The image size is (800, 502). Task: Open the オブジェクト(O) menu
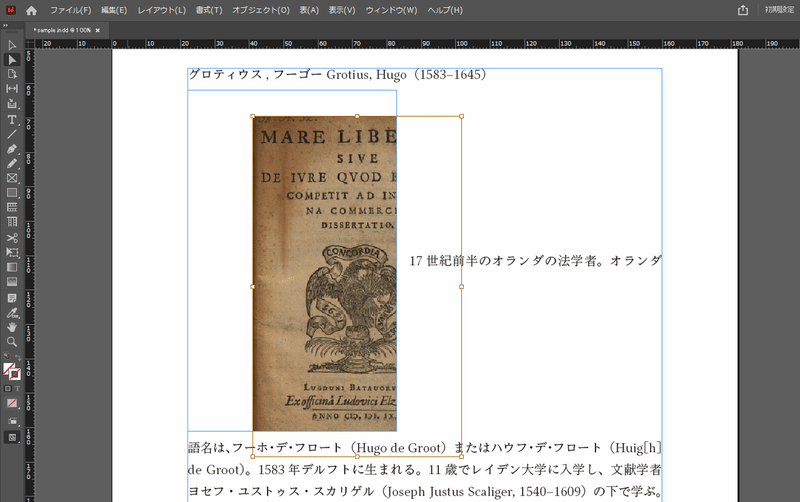[x=261, y=10]
